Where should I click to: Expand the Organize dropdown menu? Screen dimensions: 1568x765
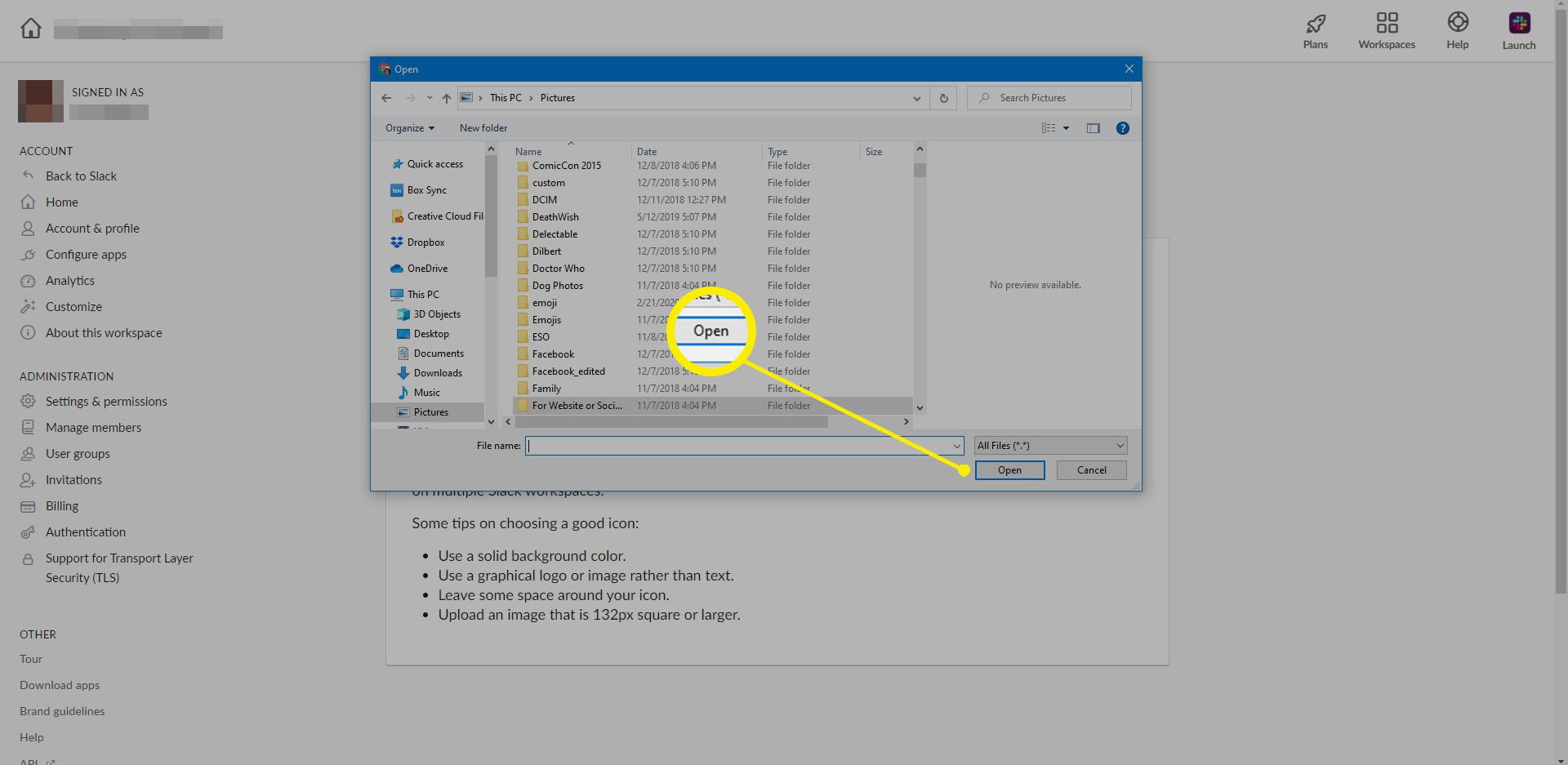coord(410,128)
